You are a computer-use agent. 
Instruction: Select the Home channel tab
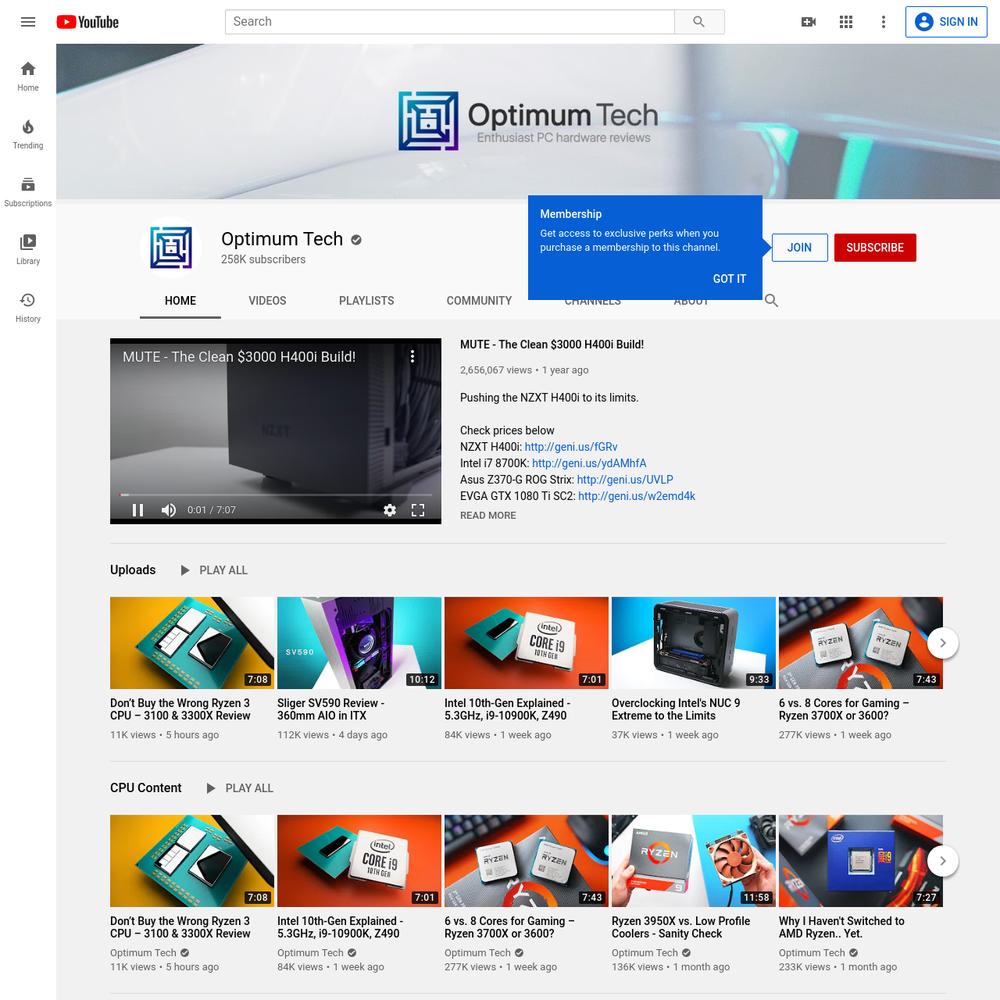click(180, 300)
